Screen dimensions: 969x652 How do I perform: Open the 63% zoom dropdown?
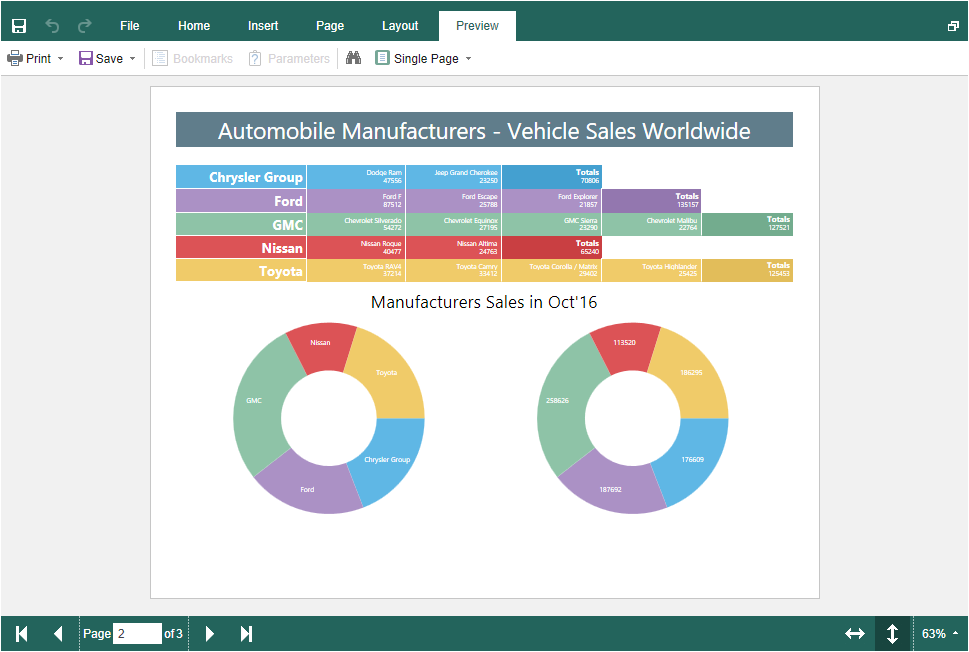pos(940,633)
